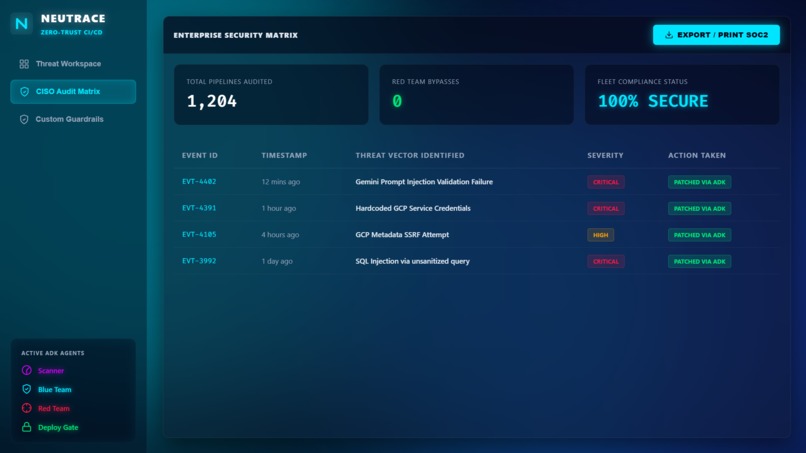
Task: Click Gemini Prompt Injection Validation Failure text
Action: 424,182
